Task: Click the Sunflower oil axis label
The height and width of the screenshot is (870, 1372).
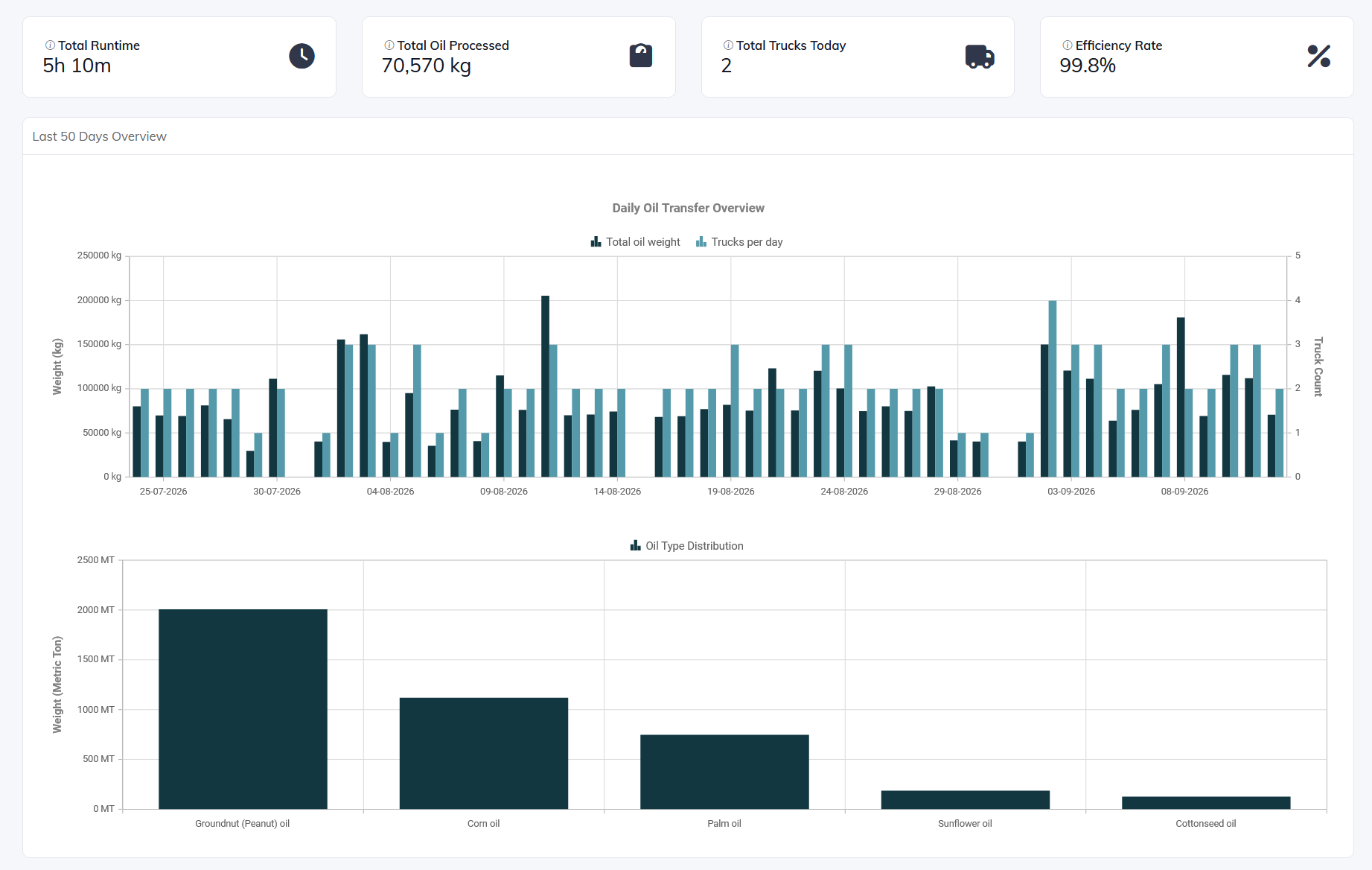Action: point(965,824)
